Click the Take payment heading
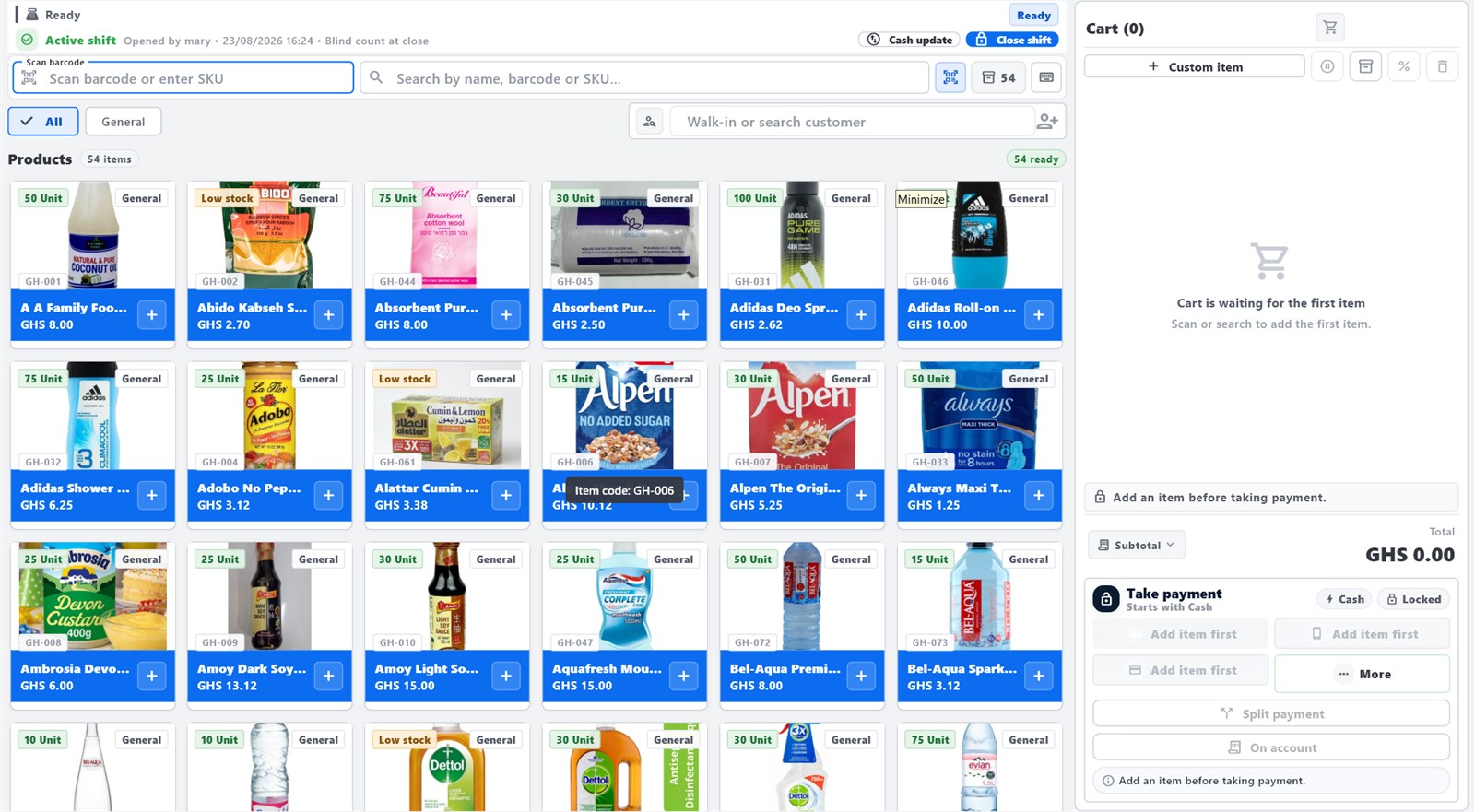 tap(1174, 594)
